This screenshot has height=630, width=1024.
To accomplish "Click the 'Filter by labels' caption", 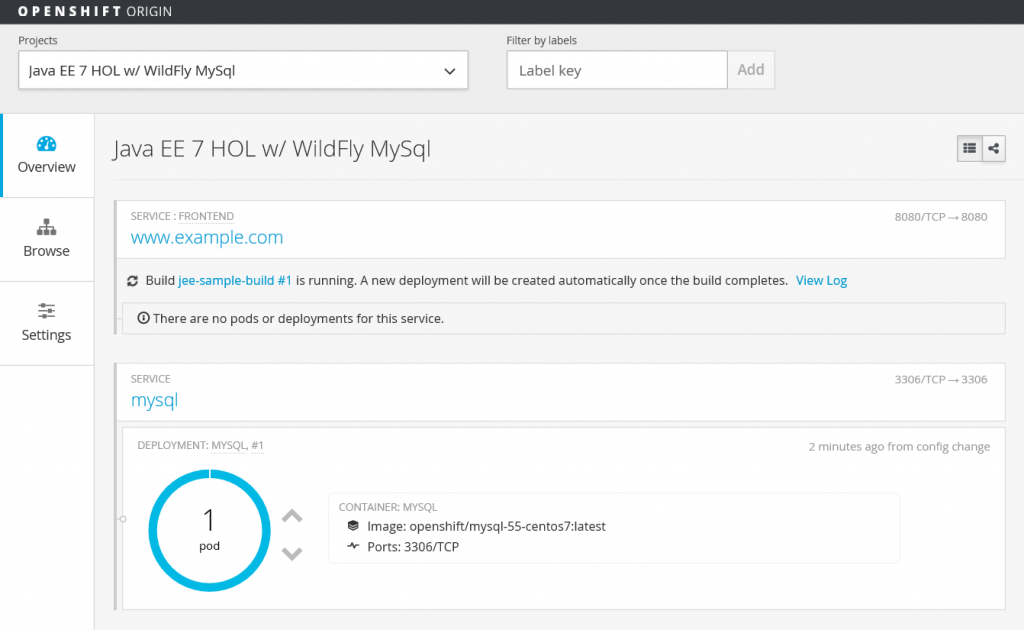I will (x=541, y=40).
